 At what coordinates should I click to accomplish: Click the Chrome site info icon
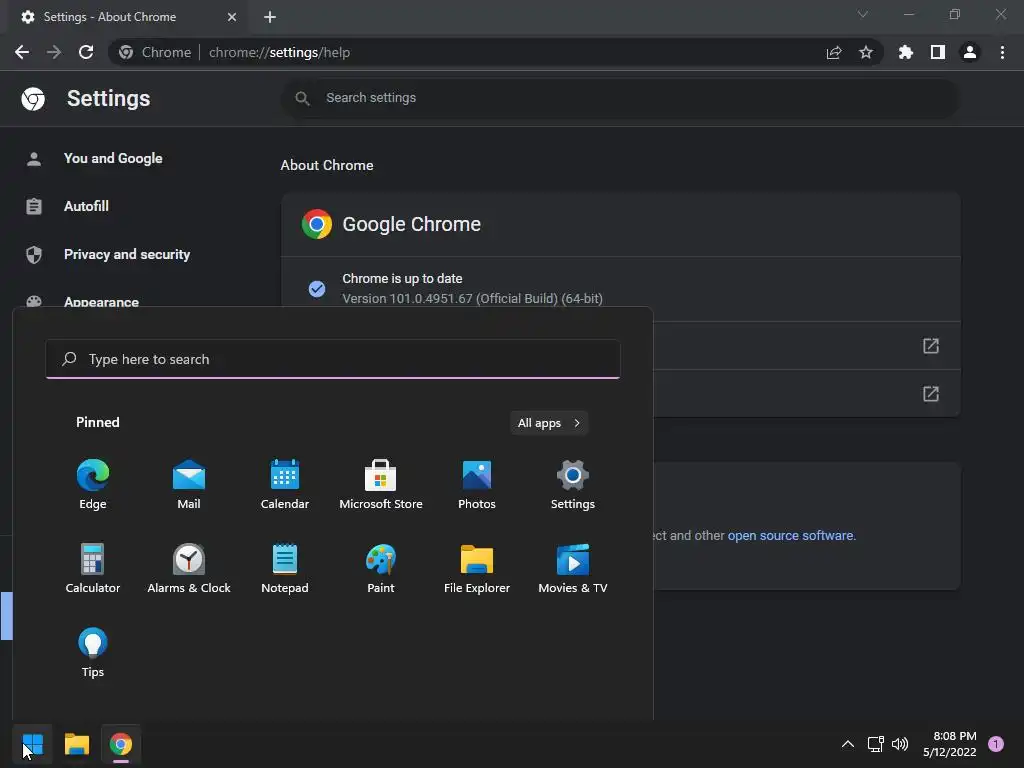point(126,52)
